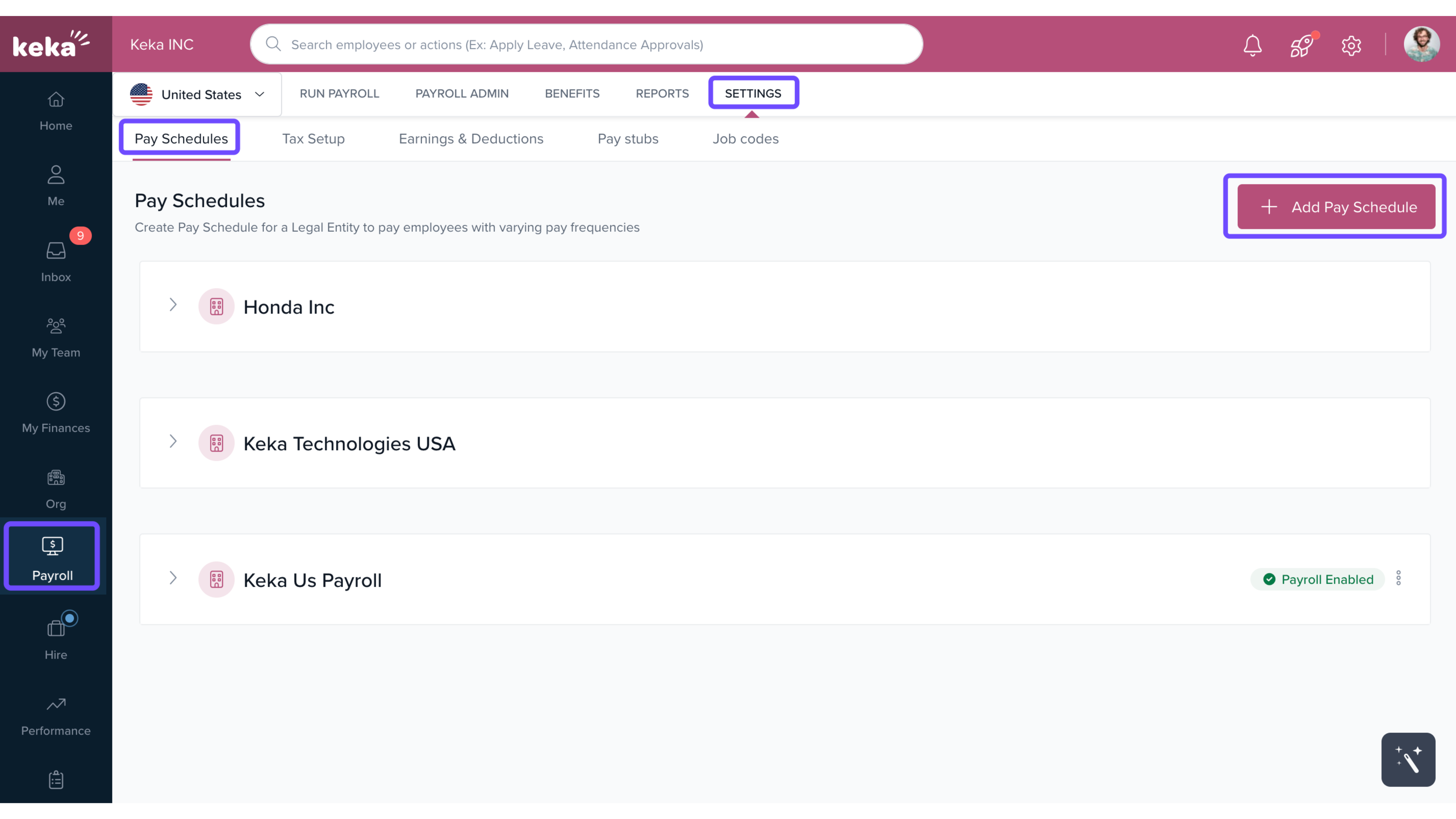Screen dimensions: 1456x819
Task: Expand Keka Us Payroll row
Action: (173, 578)
